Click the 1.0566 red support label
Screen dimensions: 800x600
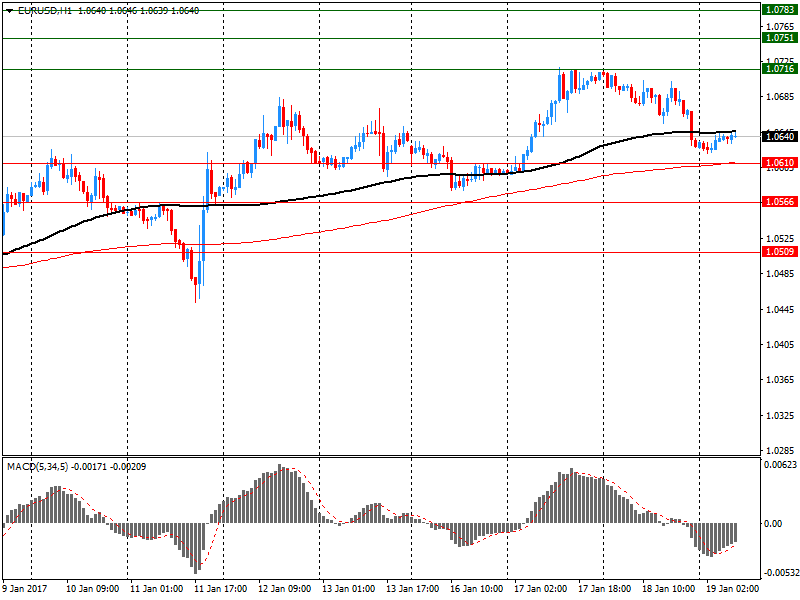tap(780, 202)
